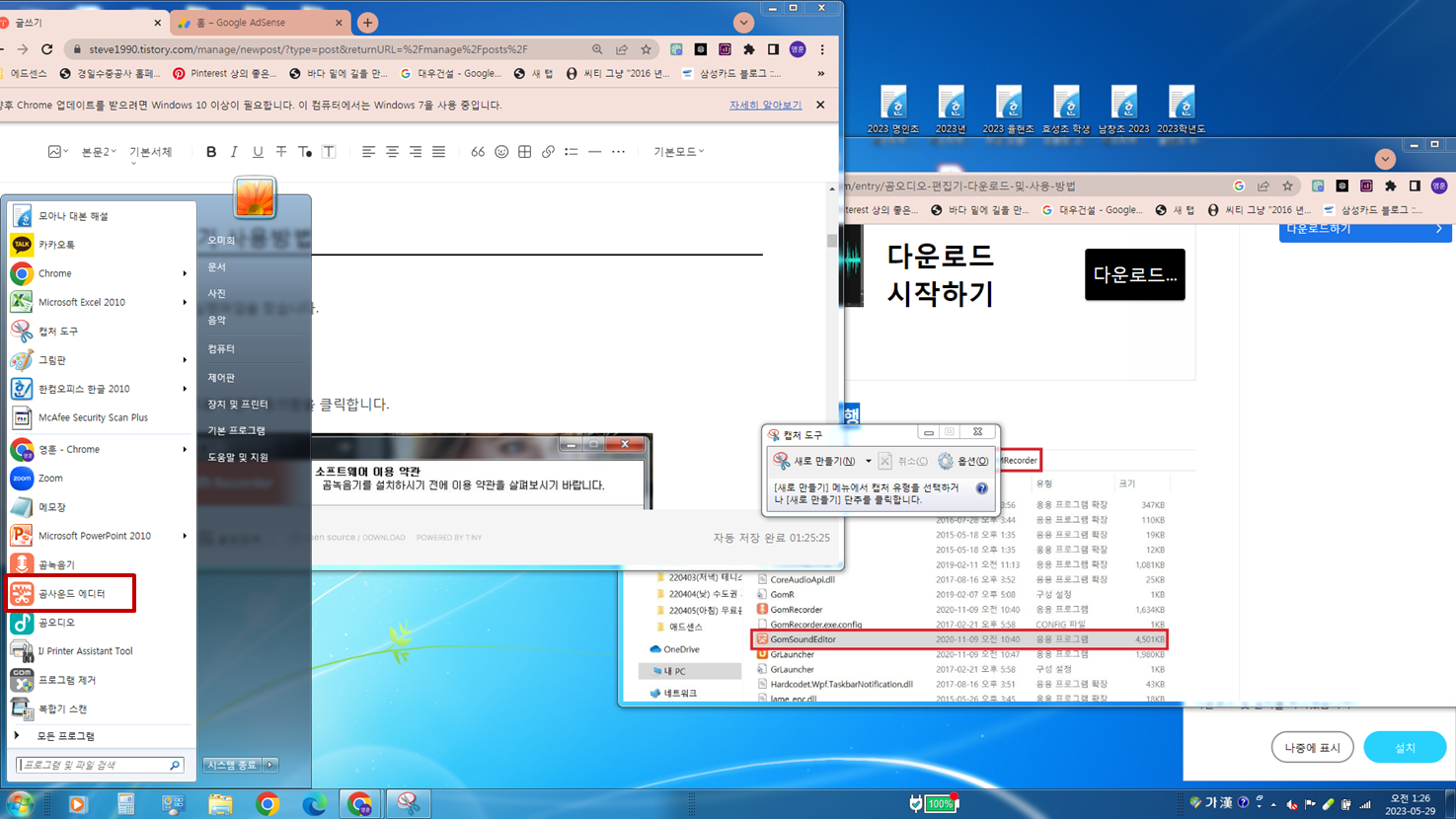Open the 새로 만들기 capture type dropdown arrow
The width and height of the screenshot is (1456, 819).
tap(868, 460)
